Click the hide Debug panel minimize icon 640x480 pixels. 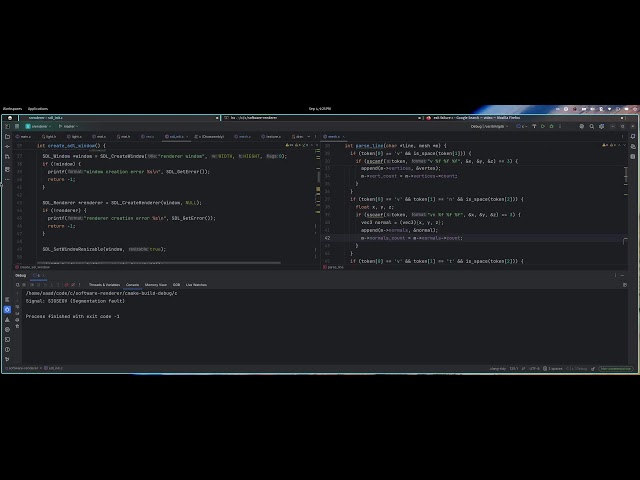coord(622,275)
